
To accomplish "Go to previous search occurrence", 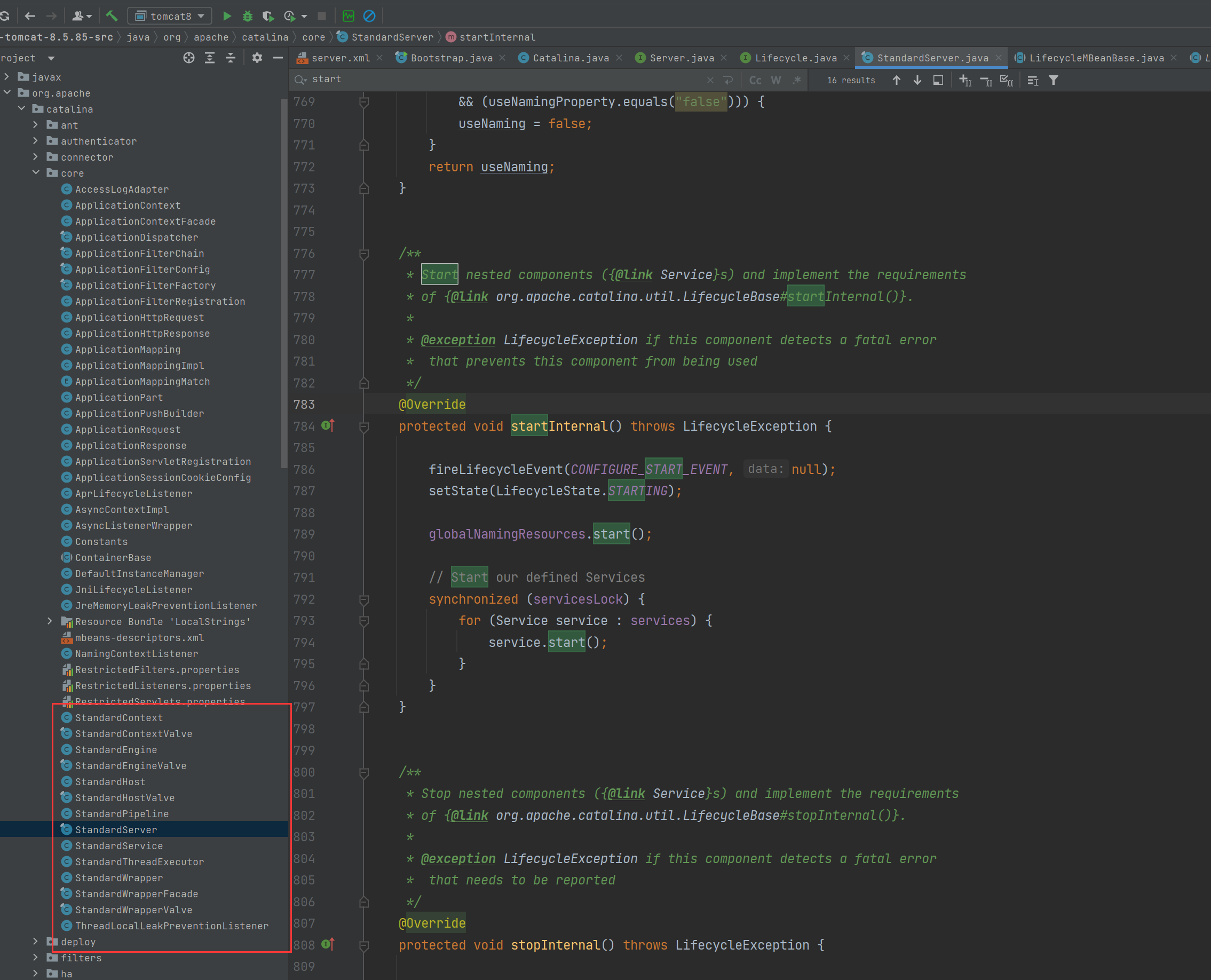I will (x=896, y=80).
